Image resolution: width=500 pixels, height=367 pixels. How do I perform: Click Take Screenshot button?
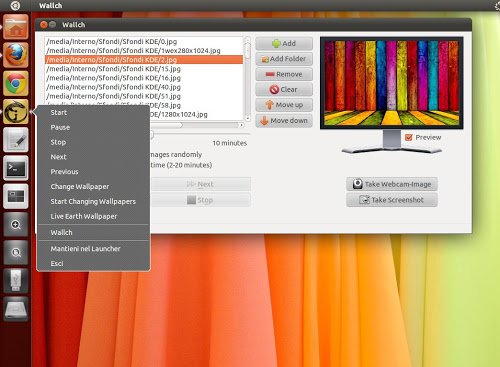coord(392,200)
